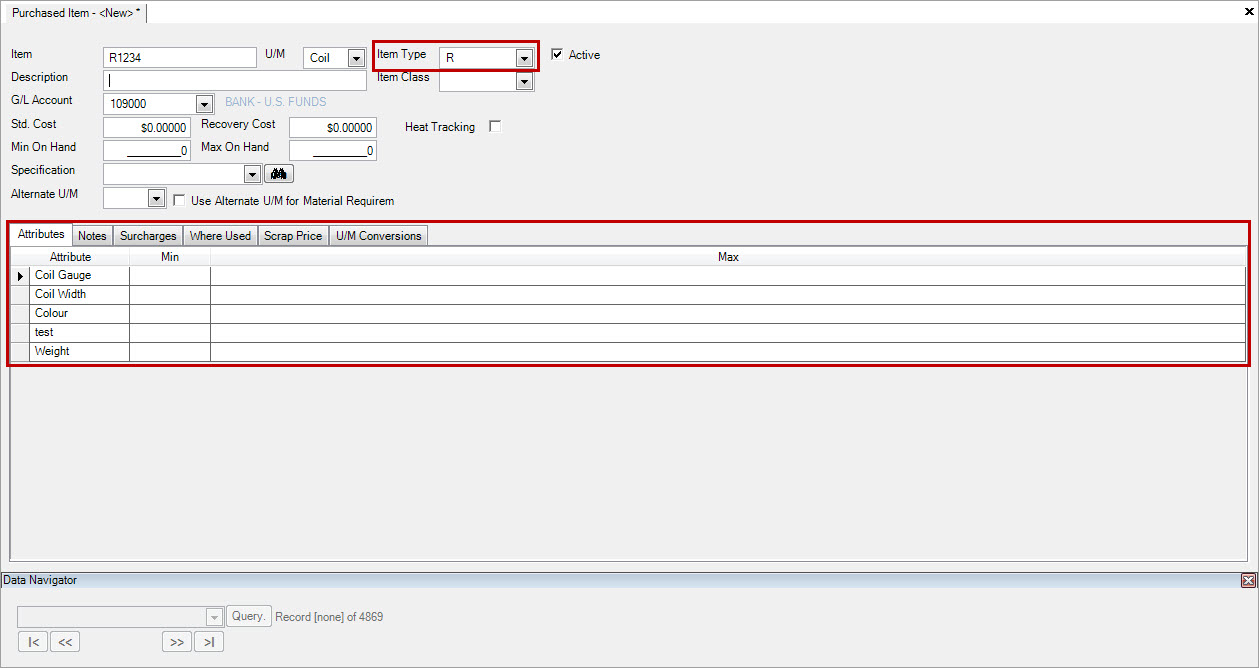This screenshot has width=1259, height=668.
Task: Open the U/M Coil dropdown
Action: point(356,58)
